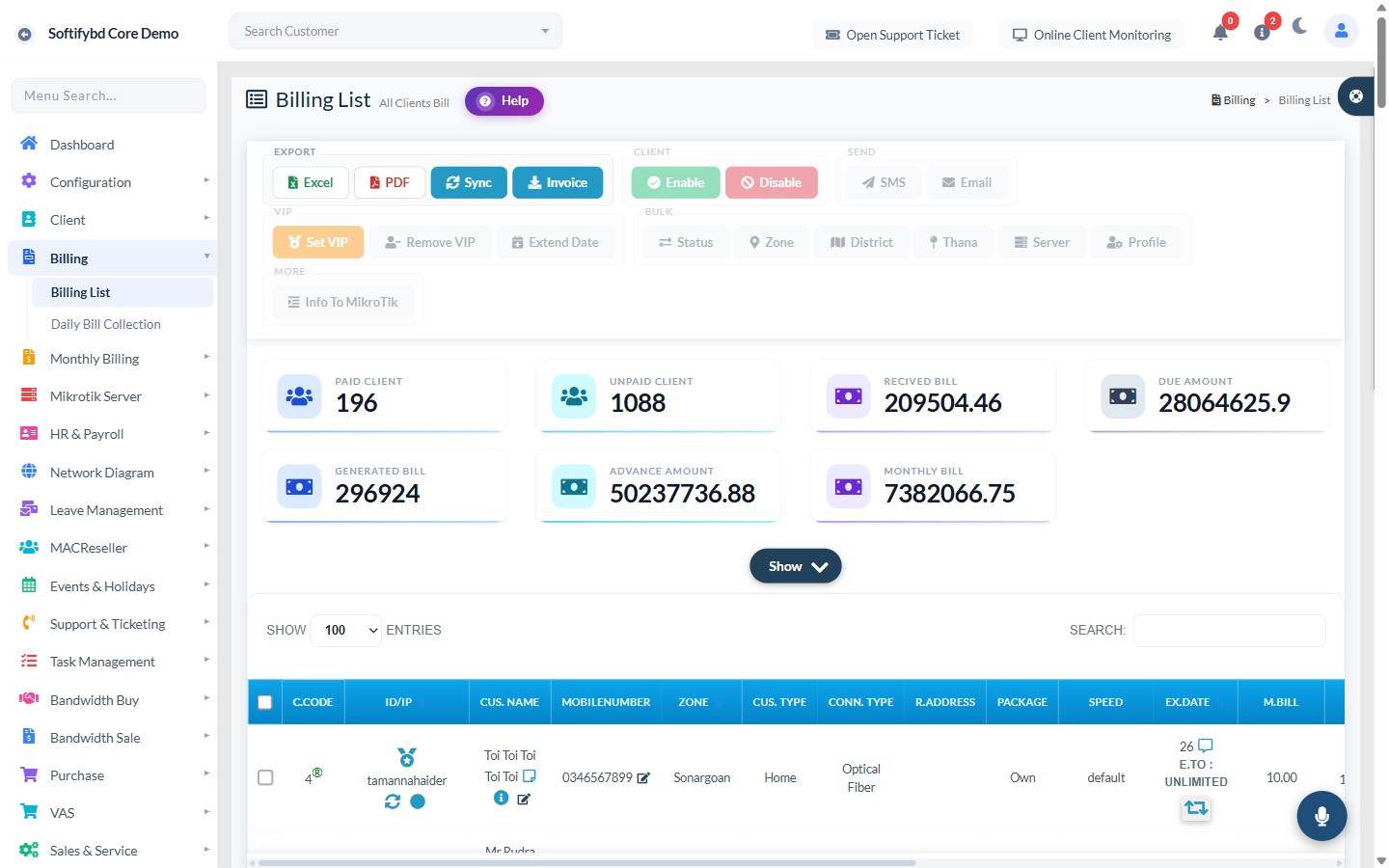Expand the Client menu
This screenshot has width=1389, height=868.
tap(111, 220)
